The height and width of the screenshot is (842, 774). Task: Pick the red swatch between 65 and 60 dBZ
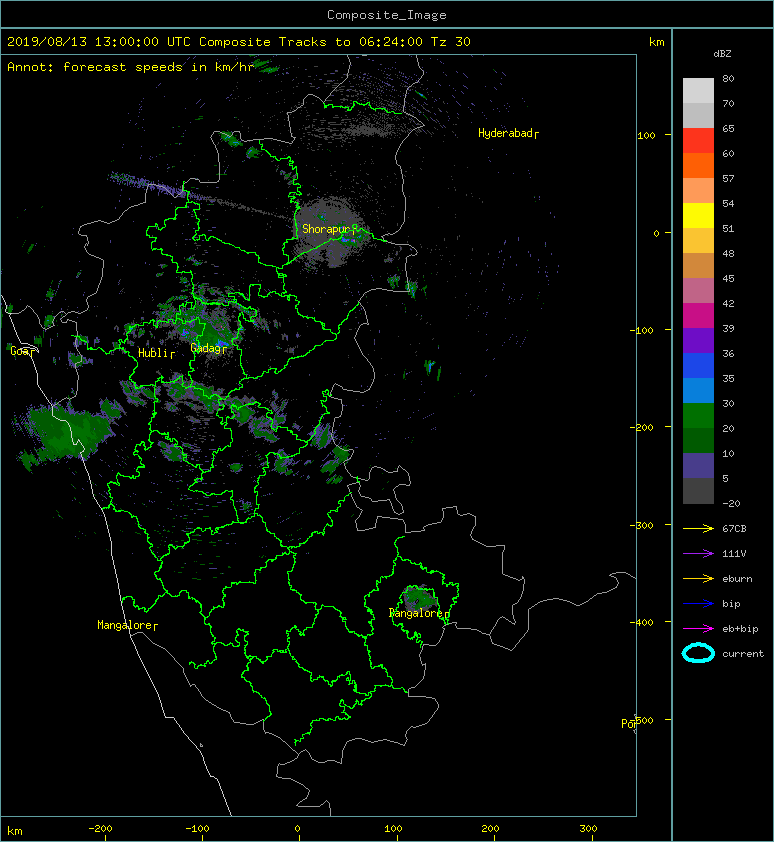[698, 141]
